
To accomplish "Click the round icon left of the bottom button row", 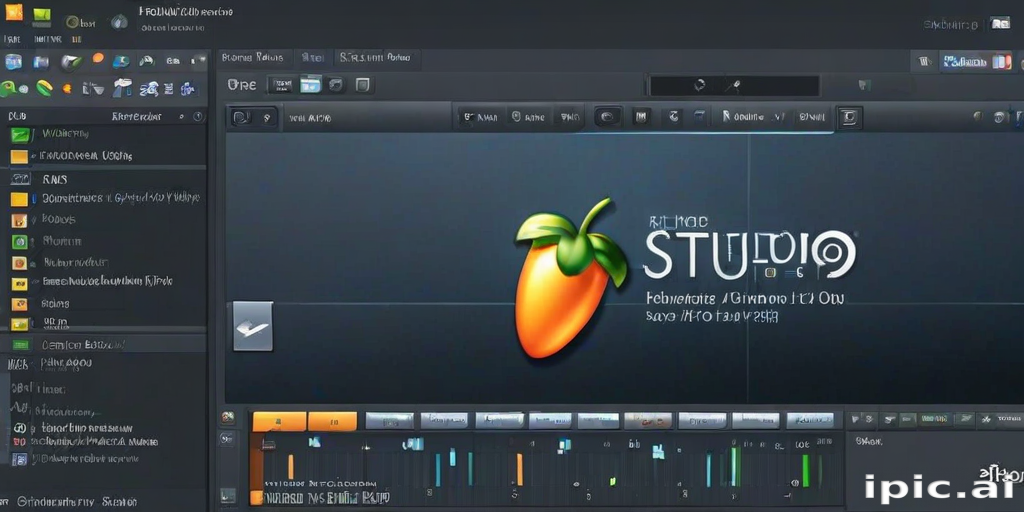I will (x=228, y=417).
